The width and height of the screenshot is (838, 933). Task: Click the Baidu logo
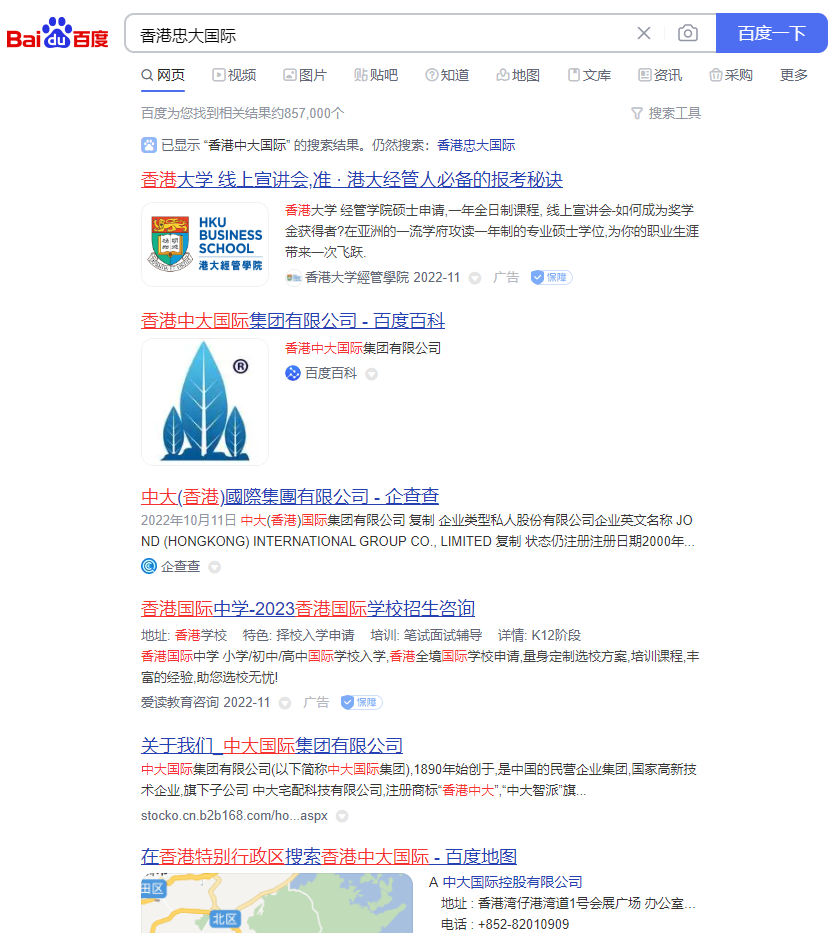[57, 33]
